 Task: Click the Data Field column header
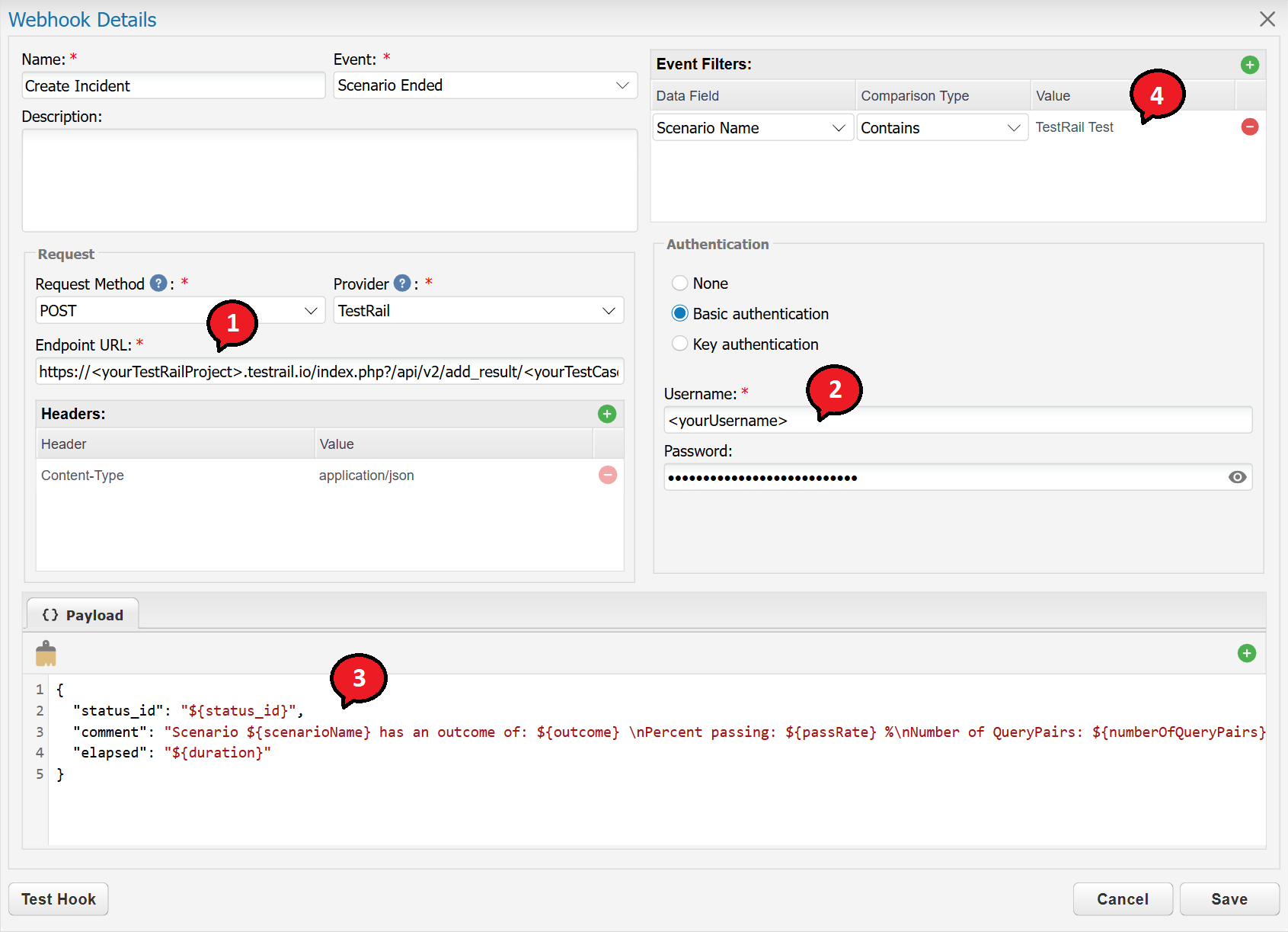point(753,96)
